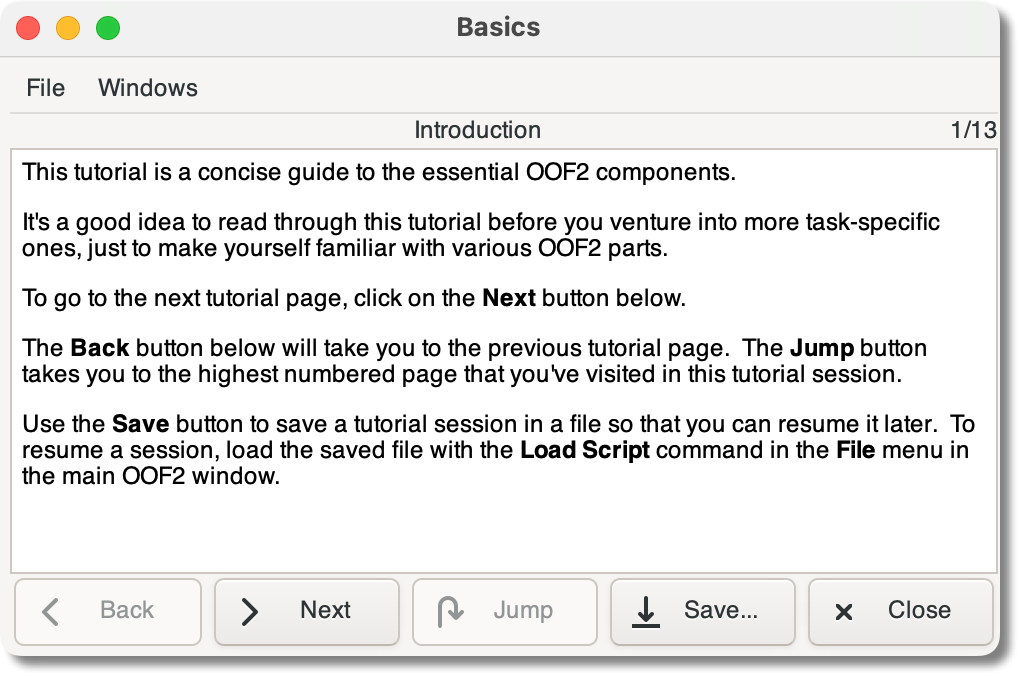Go back to the previous tutorial page

point(108,611)
